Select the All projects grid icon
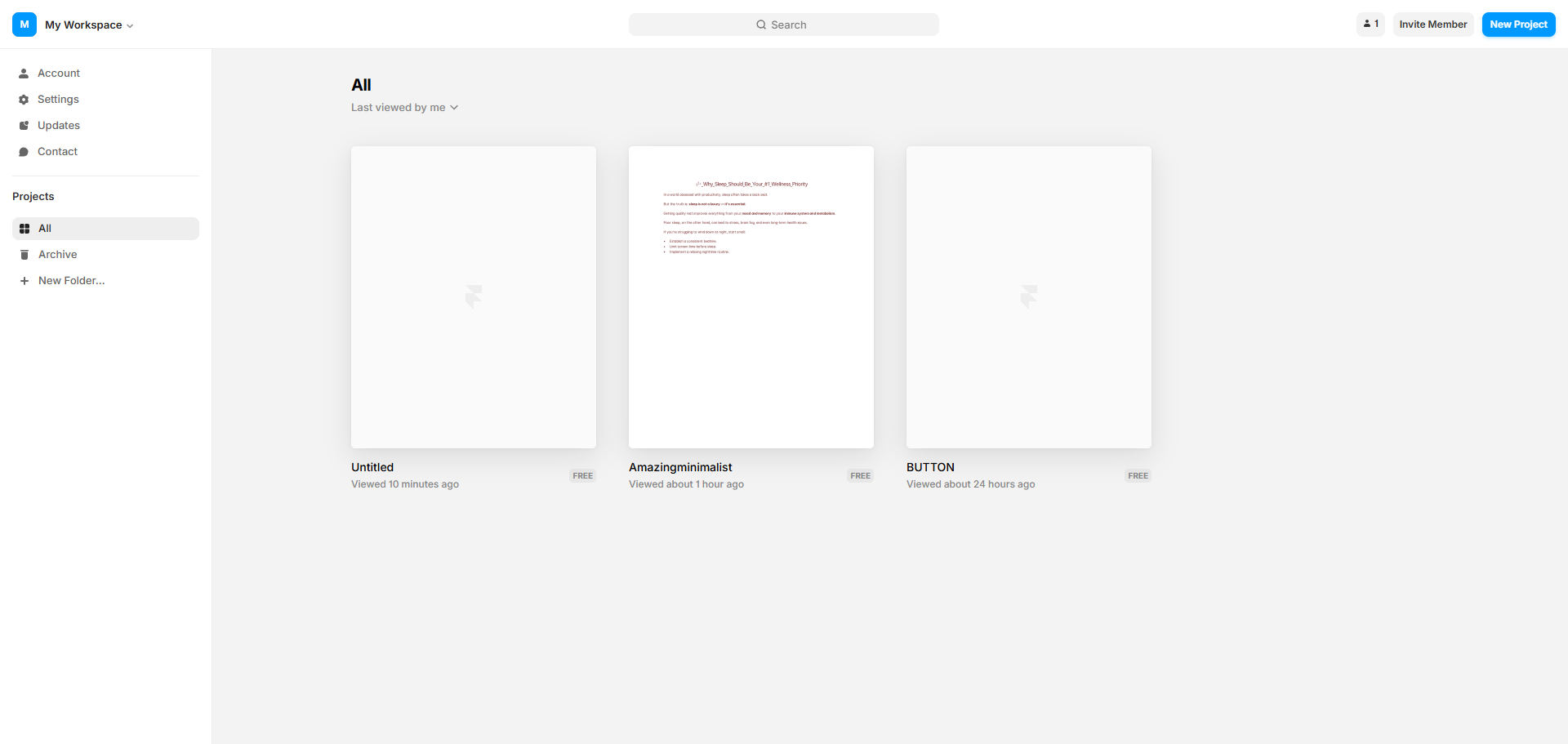Screen dimensions: 1568x744 pyautogui.click(x=24, y=229)
